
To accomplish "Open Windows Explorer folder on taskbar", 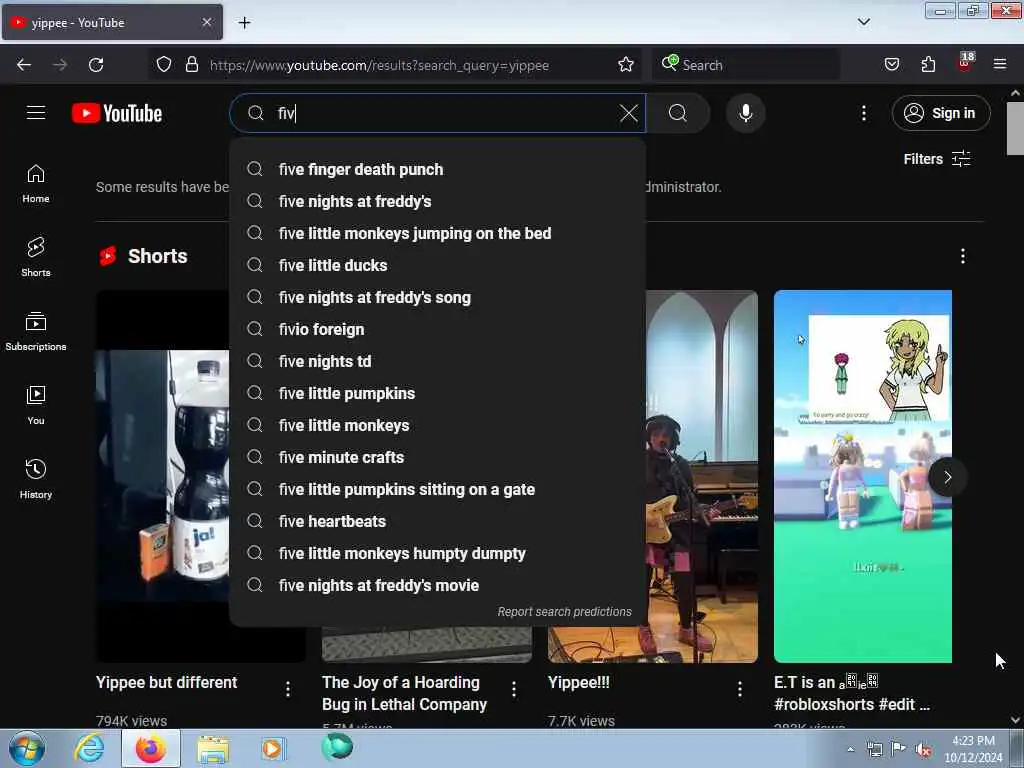I will click(213, 749).
